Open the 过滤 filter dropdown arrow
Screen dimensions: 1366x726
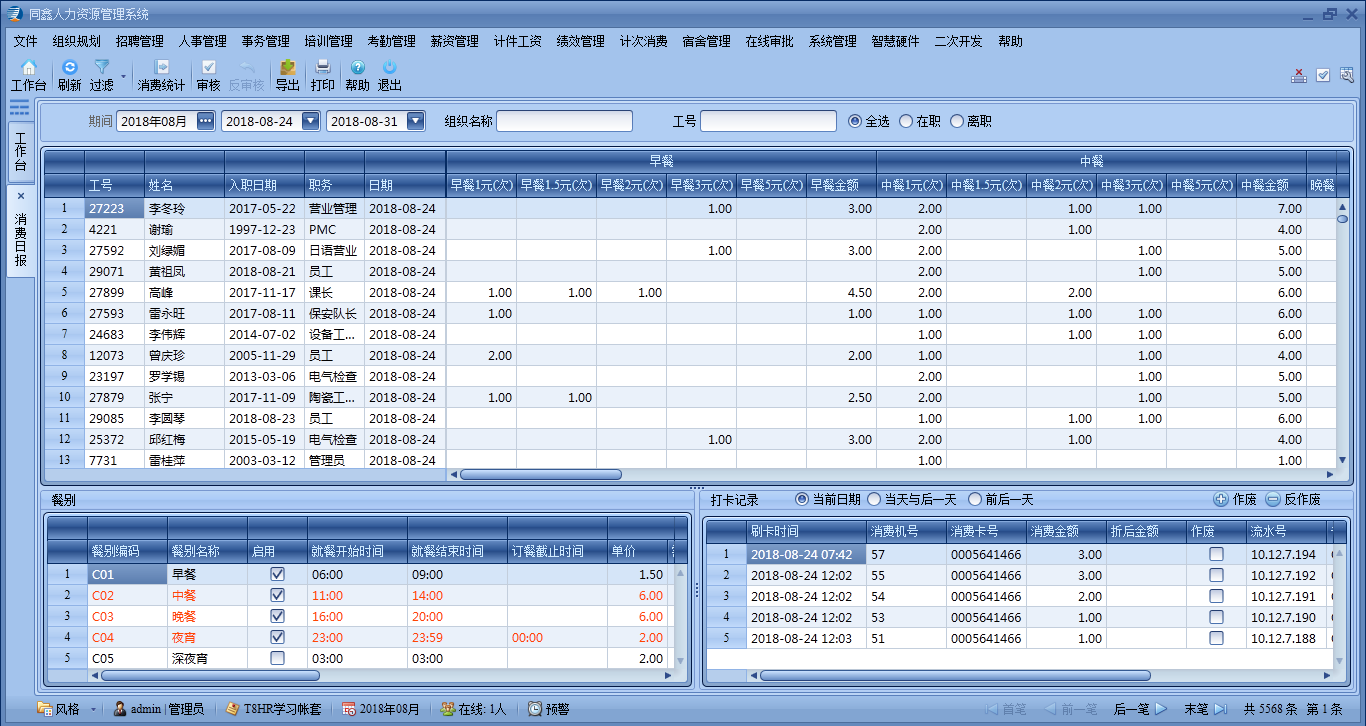tap(124, 76)
